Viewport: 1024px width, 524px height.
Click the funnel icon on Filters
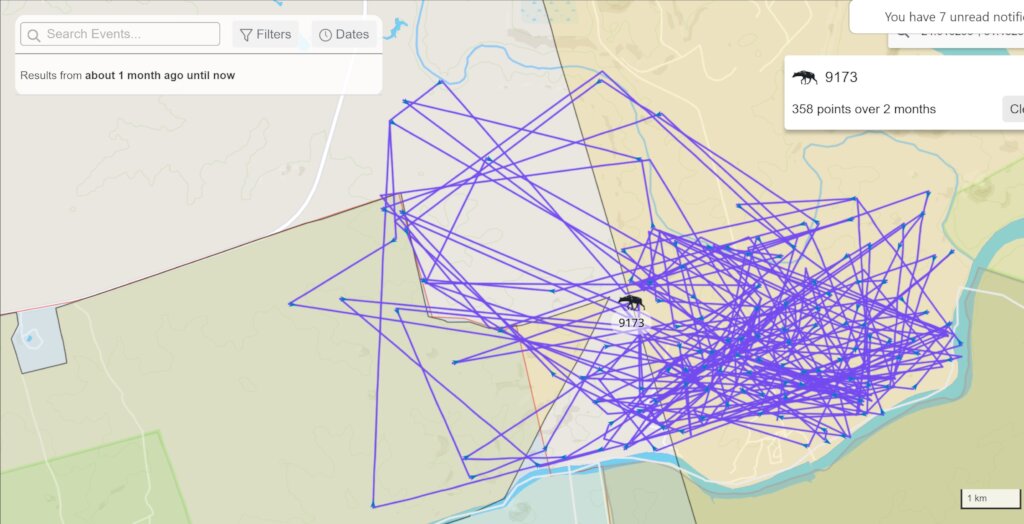(246, 35)
